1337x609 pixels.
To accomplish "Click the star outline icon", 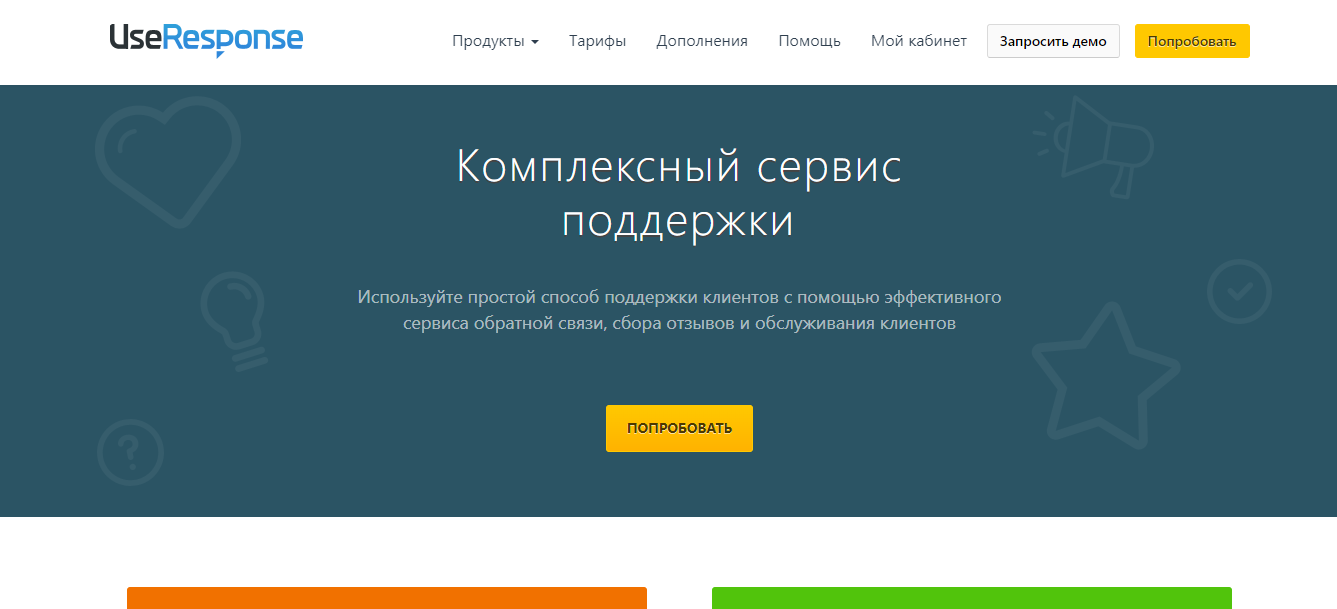I will pos(1103,380).
